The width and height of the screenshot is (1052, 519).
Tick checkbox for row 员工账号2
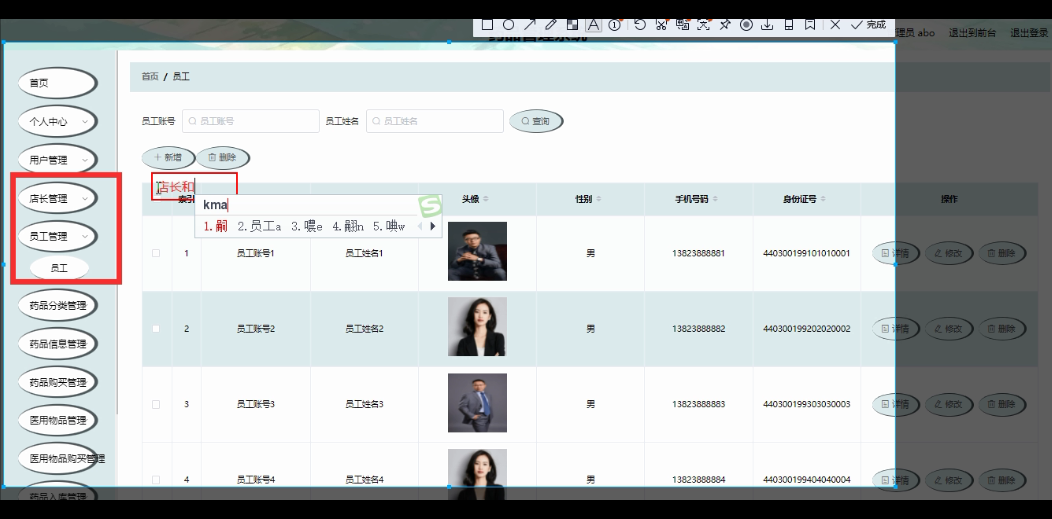coord(156,329)
